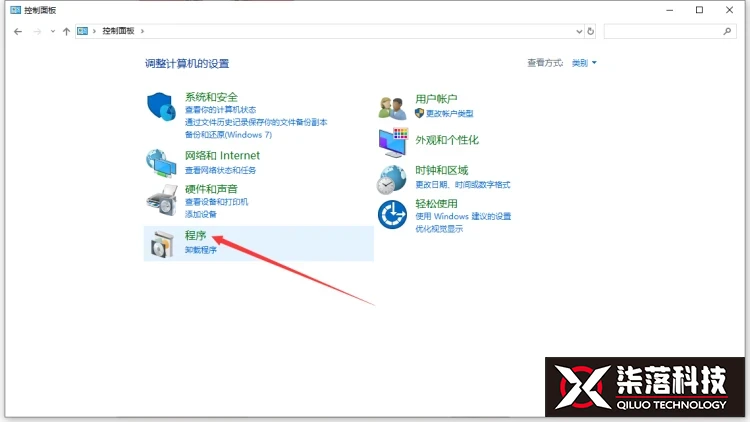Go up one level with up arrow

pyautogui.click(x=66, y=32)
